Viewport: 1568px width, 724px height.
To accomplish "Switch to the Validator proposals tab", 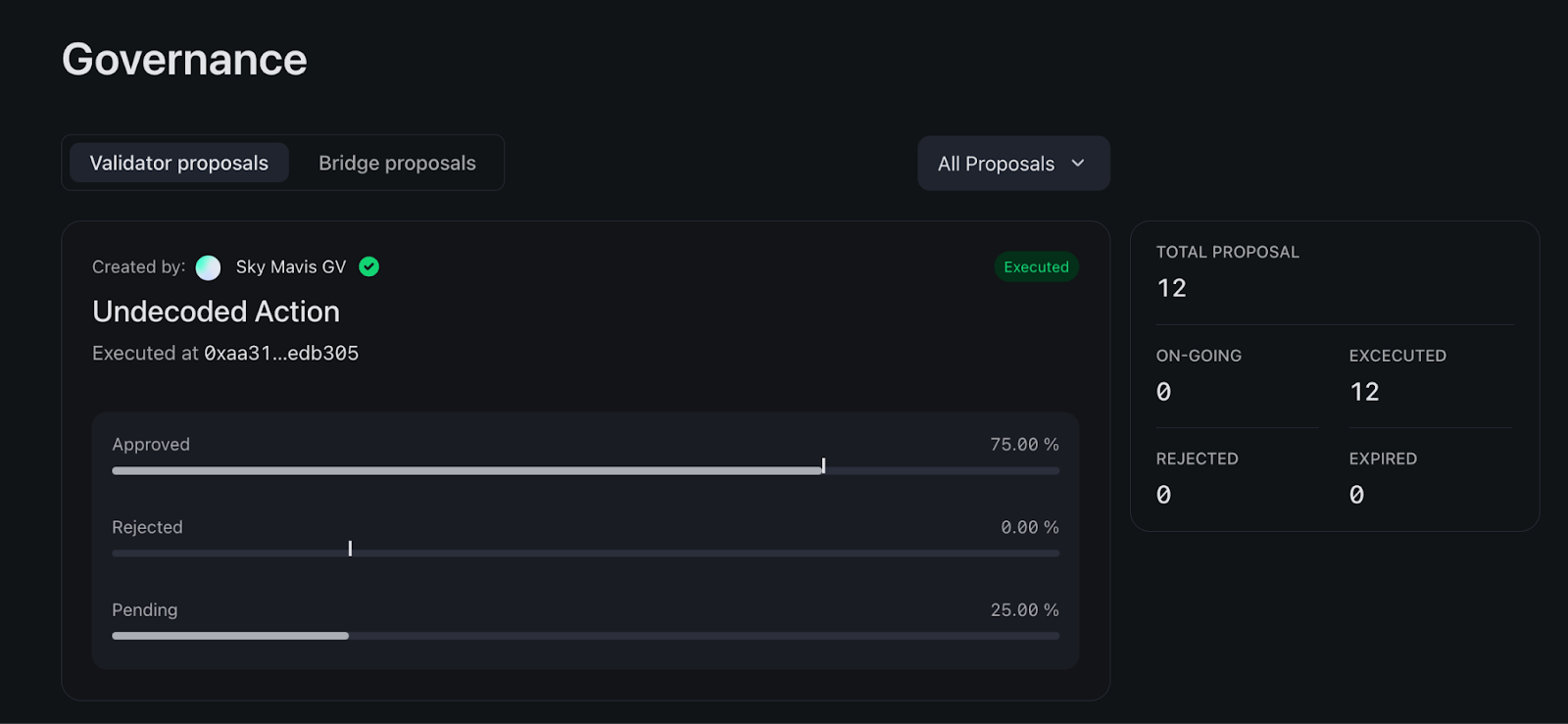I will pos(179,163).
